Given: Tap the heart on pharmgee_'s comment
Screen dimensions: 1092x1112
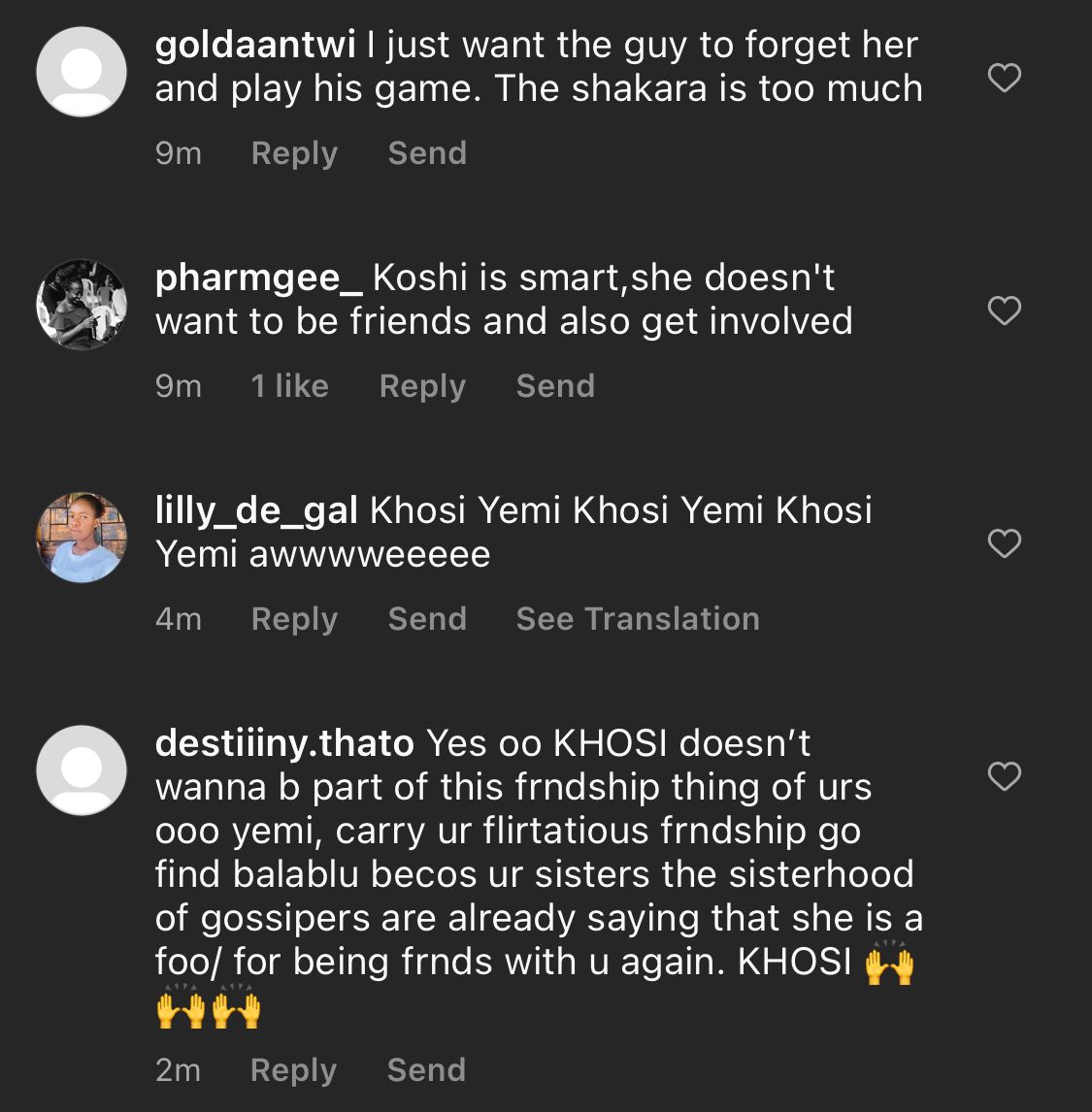Looking at the screenshot, I should point(1004,311).
